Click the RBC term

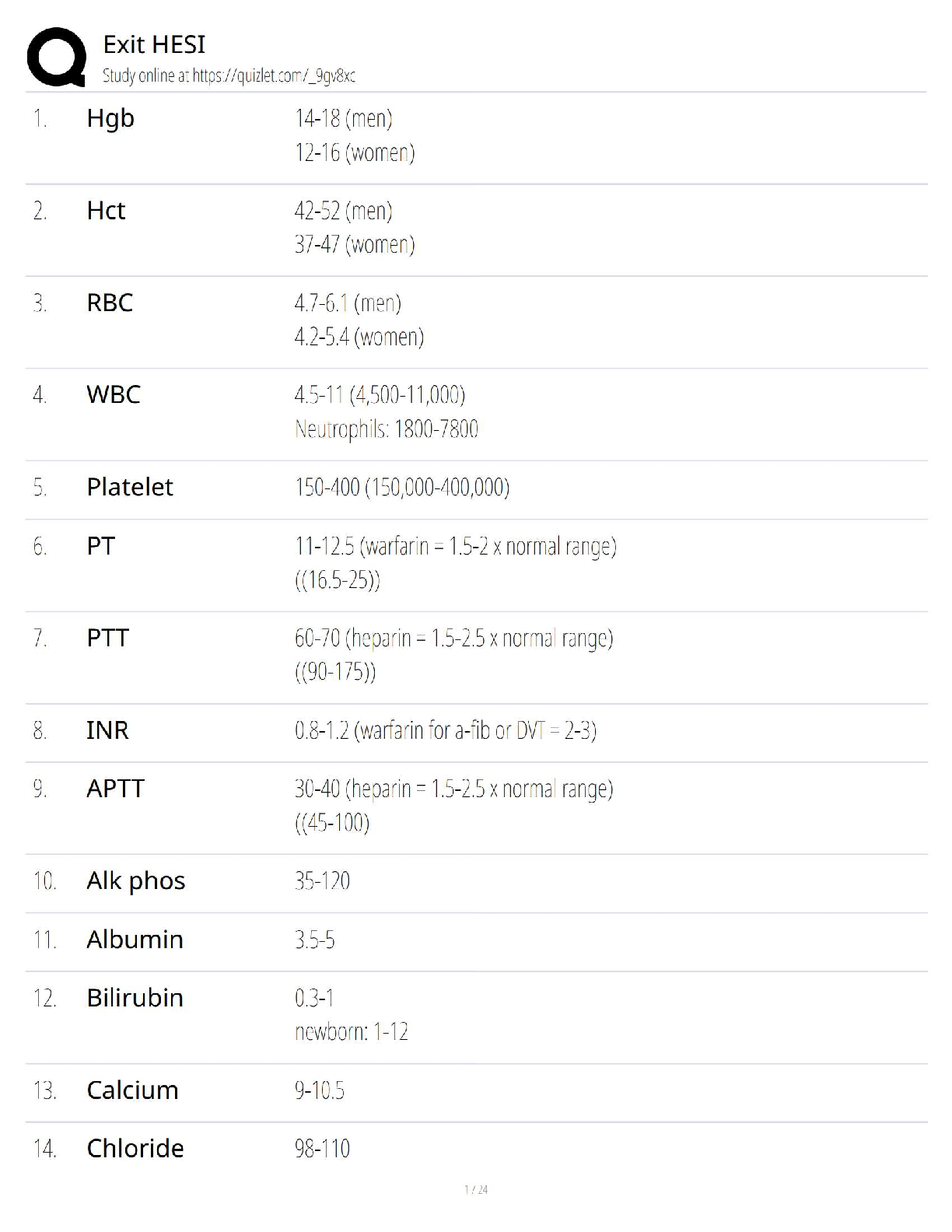click(x=110, y=303)
